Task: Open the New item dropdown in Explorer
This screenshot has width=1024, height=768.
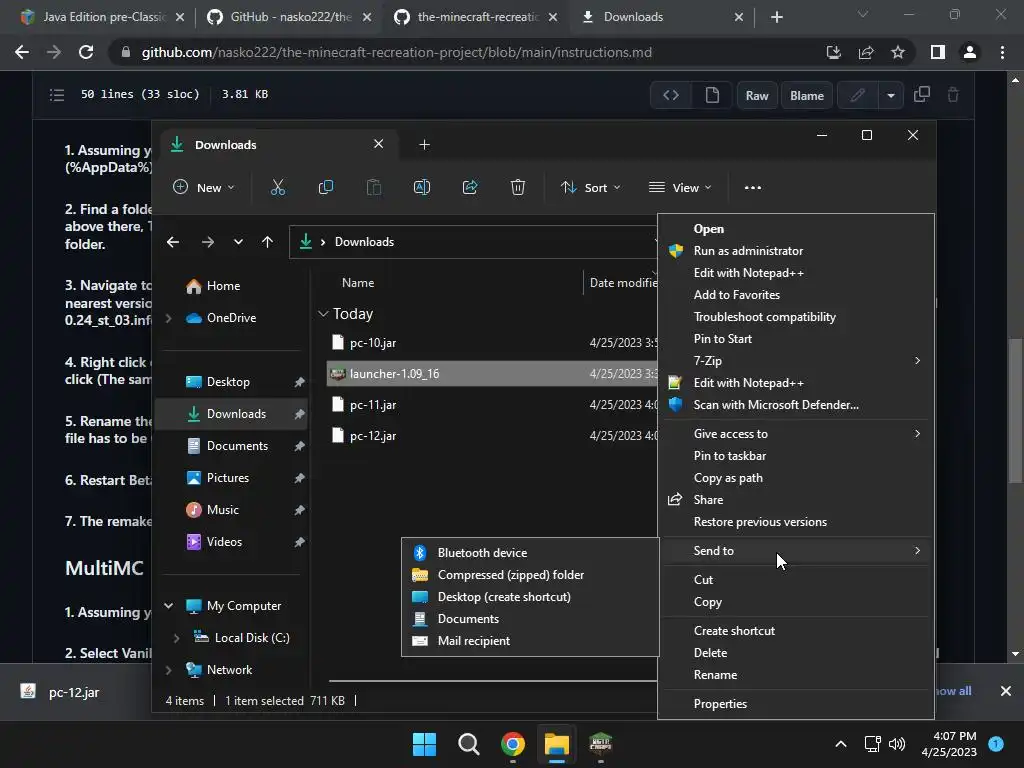Action: coord(203,187)
